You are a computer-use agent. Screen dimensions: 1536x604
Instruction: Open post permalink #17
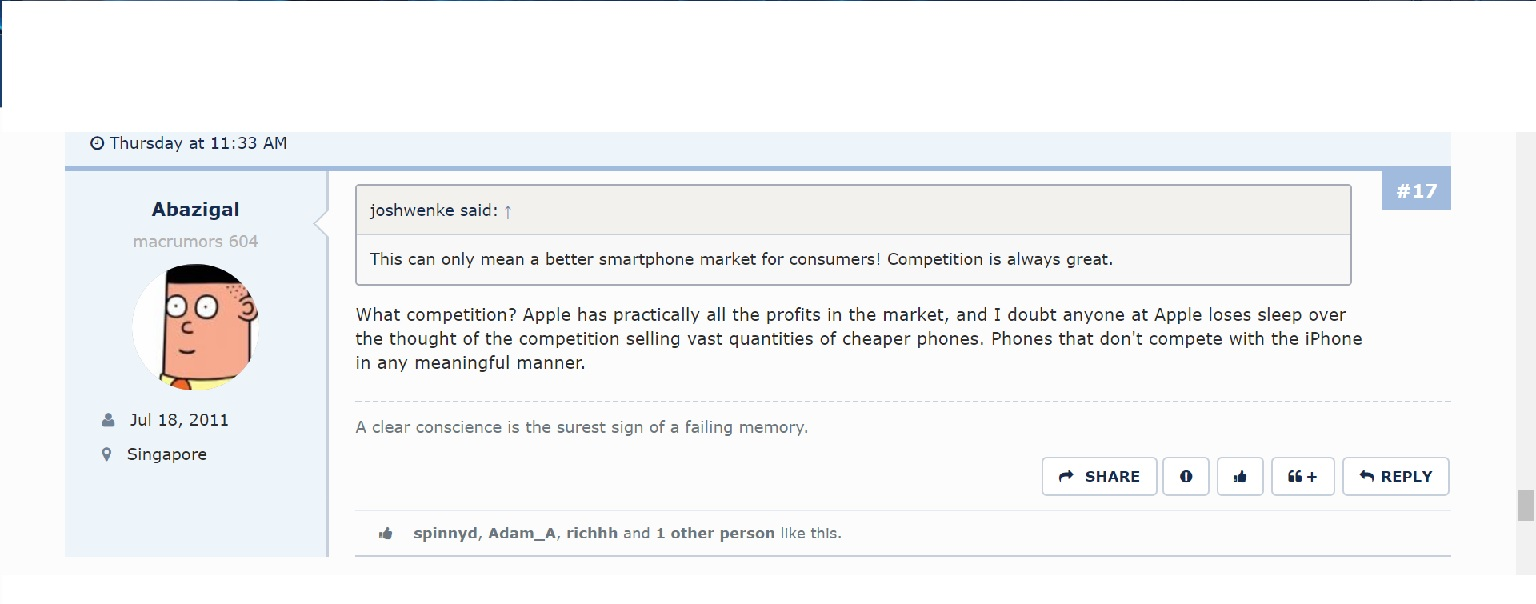tap(1416, 191)
